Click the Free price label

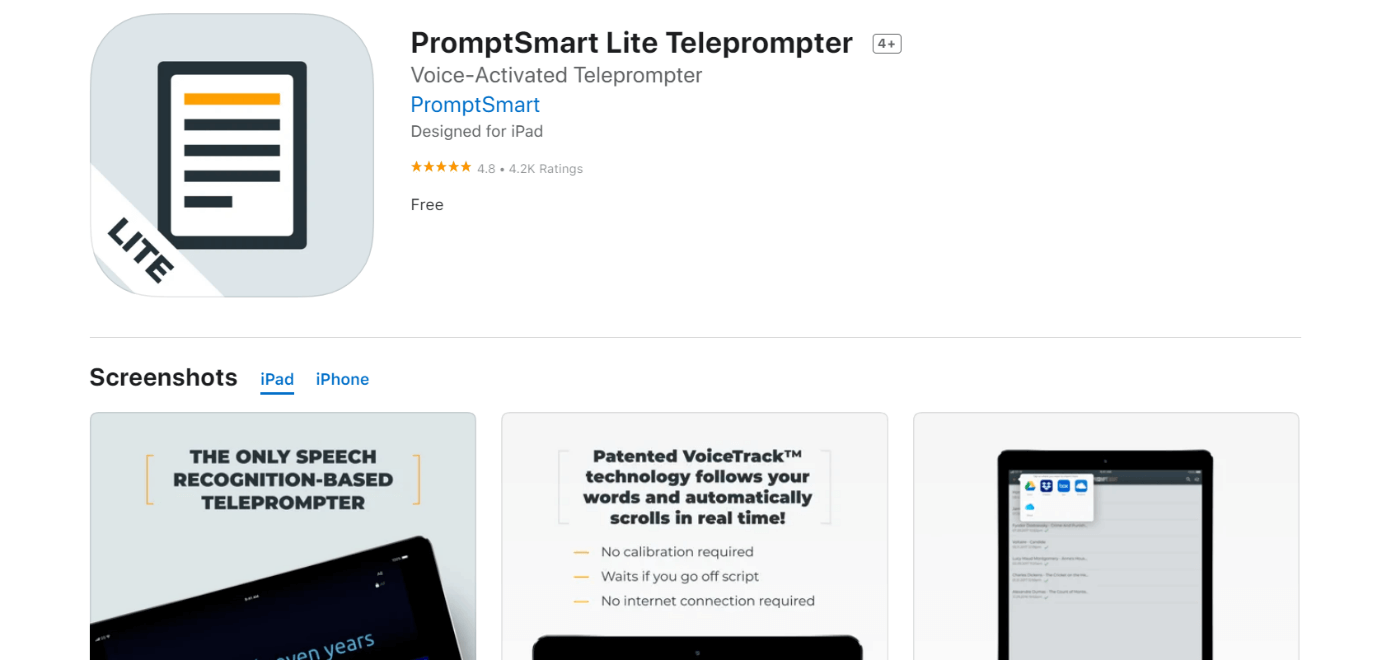pyautogui.click(x=427, y=205)
